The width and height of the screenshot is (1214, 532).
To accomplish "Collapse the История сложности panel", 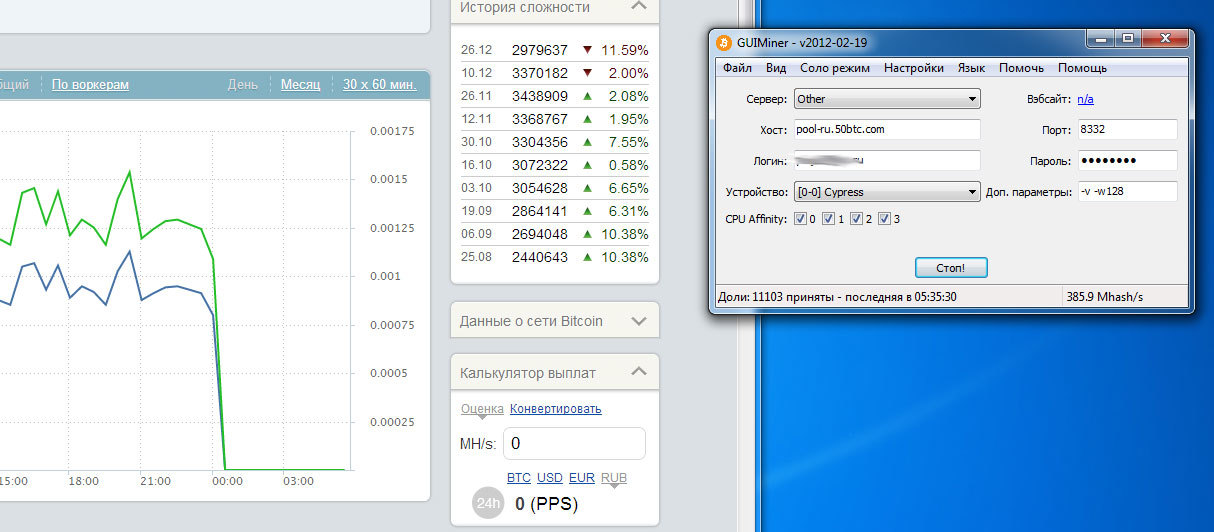I will (639, 7).
